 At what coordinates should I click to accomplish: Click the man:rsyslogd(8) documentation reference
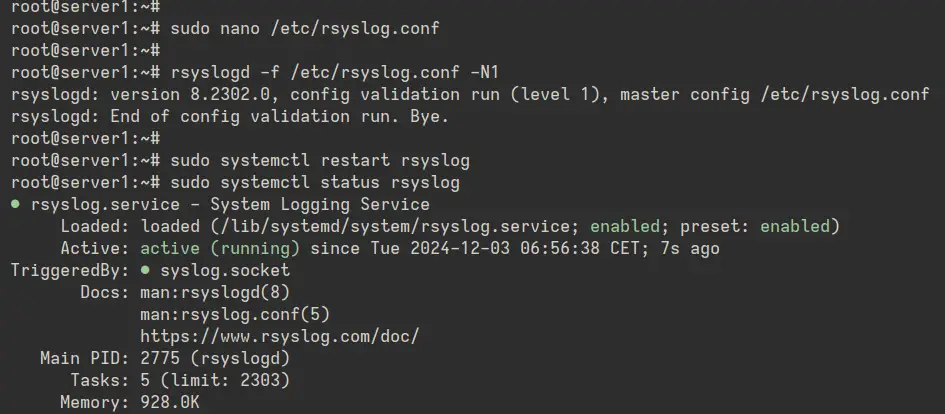[x=215, y=292]
